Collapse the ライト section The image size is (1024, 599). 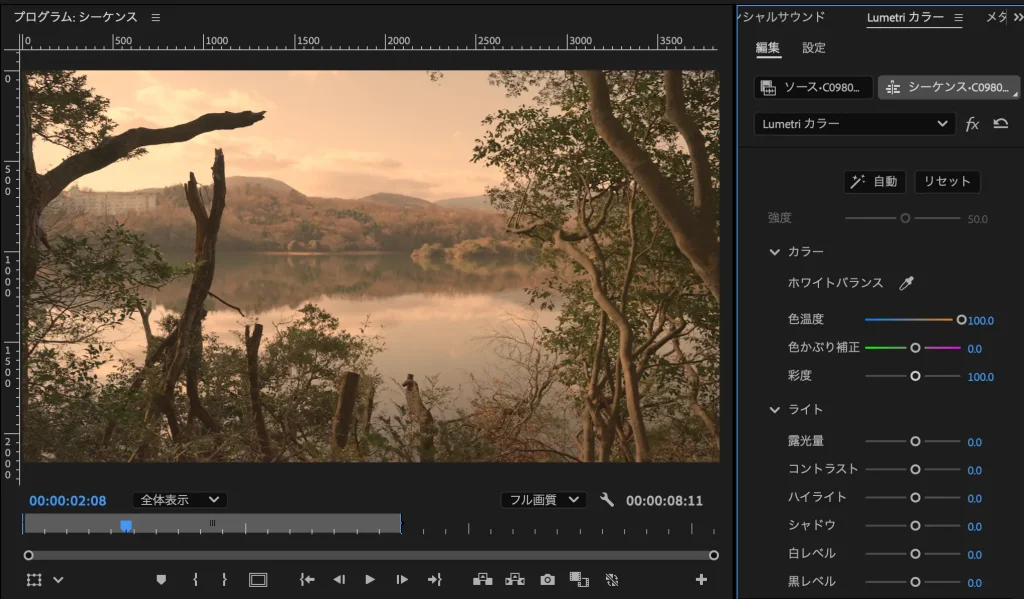pyautogui.click(x=775, y=409)
